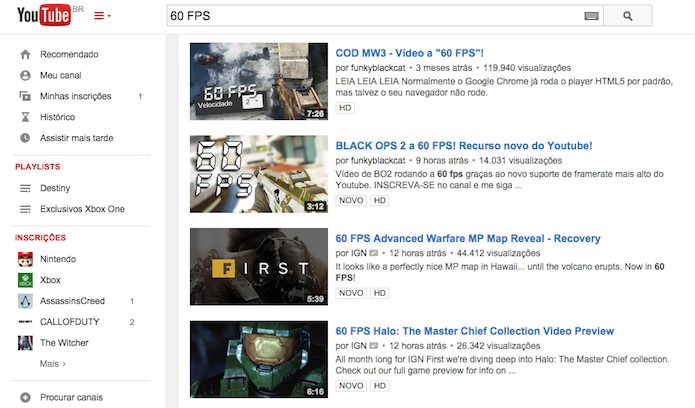Screen dimensions: 695x408
Task: Play the Advanced Warfare FIRST thumbnail
Action: [259, 267]
